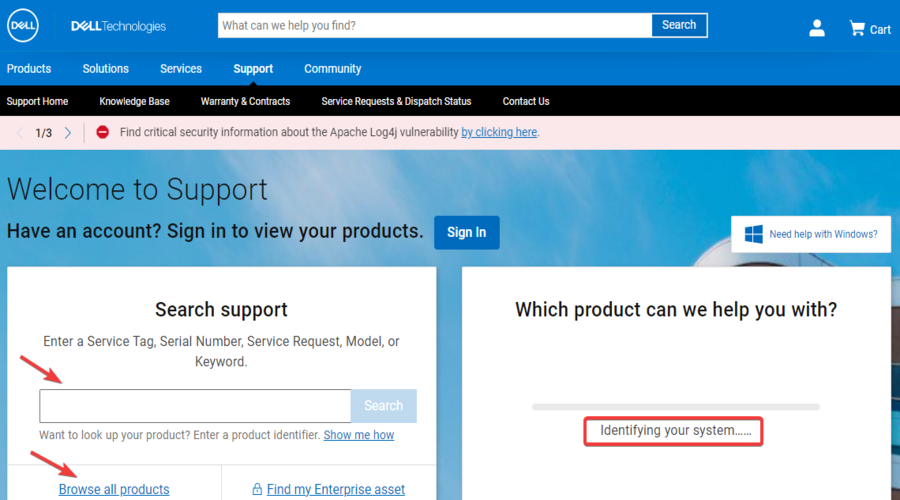The height and width of the screenshot is (500, 900).
Task: Click the Dell Technologies wordmark
Action: [118, 26]
